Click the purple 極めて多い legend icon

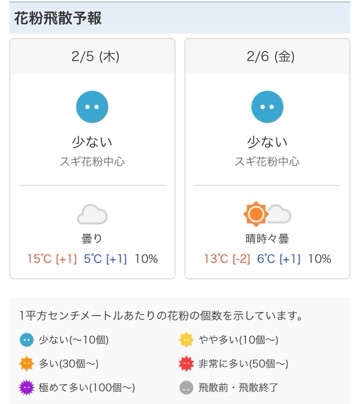pyautogui.click(x=27, y=388)
